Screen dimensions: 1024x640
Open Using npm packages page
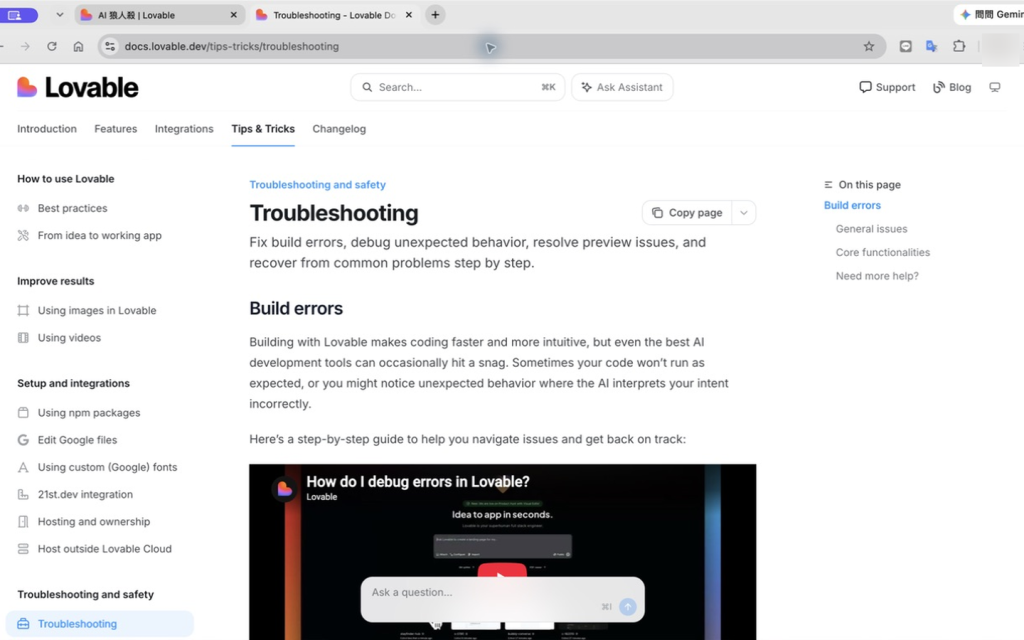click(x=89, y=413)
